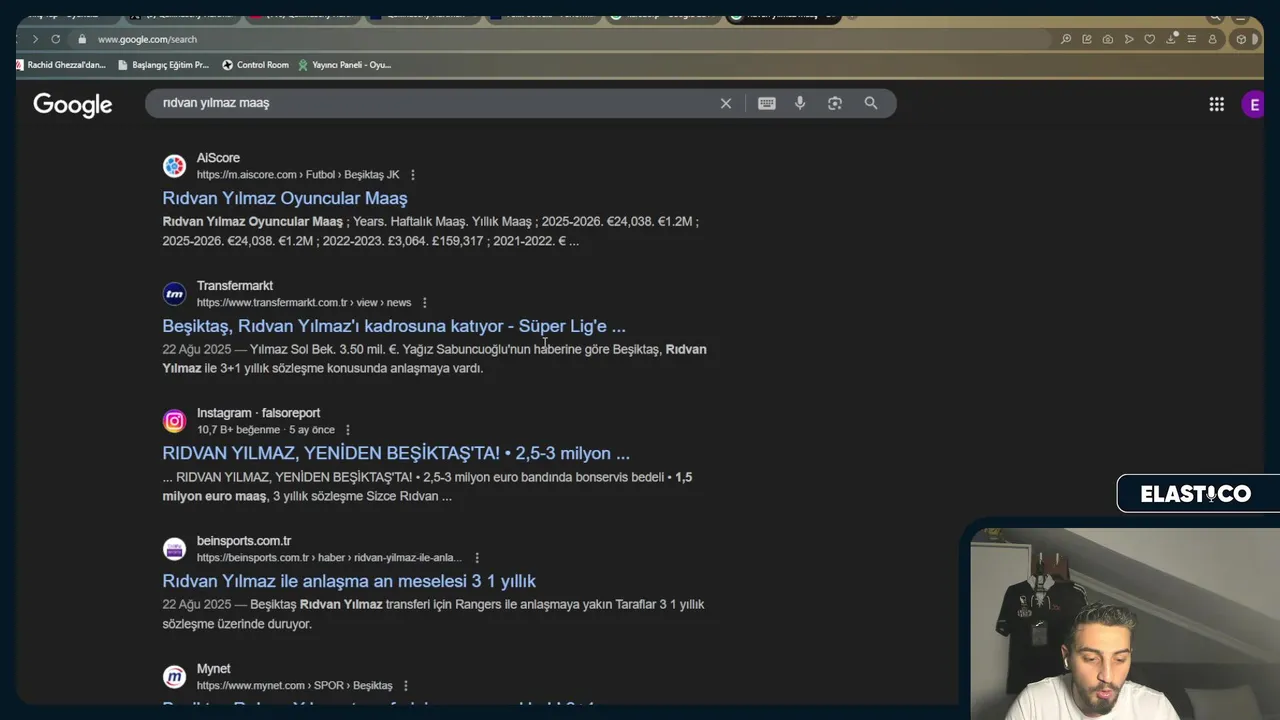Bookmark this page with the heart icon
This screenshot has height=720, width=1280.
tap(1150, 39)
